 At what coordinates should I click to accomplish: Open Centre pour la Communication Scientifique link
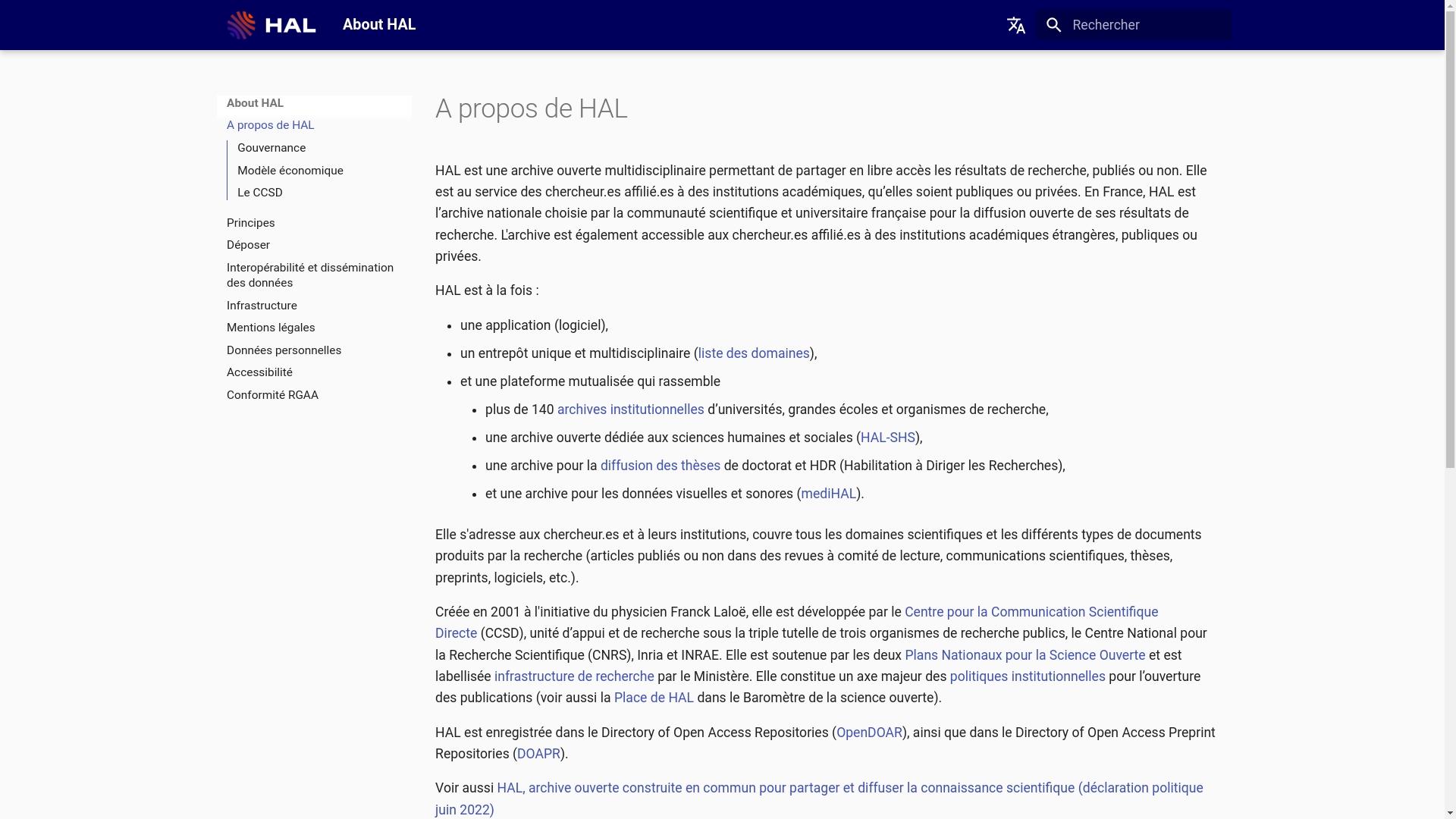pos(1031,612)
